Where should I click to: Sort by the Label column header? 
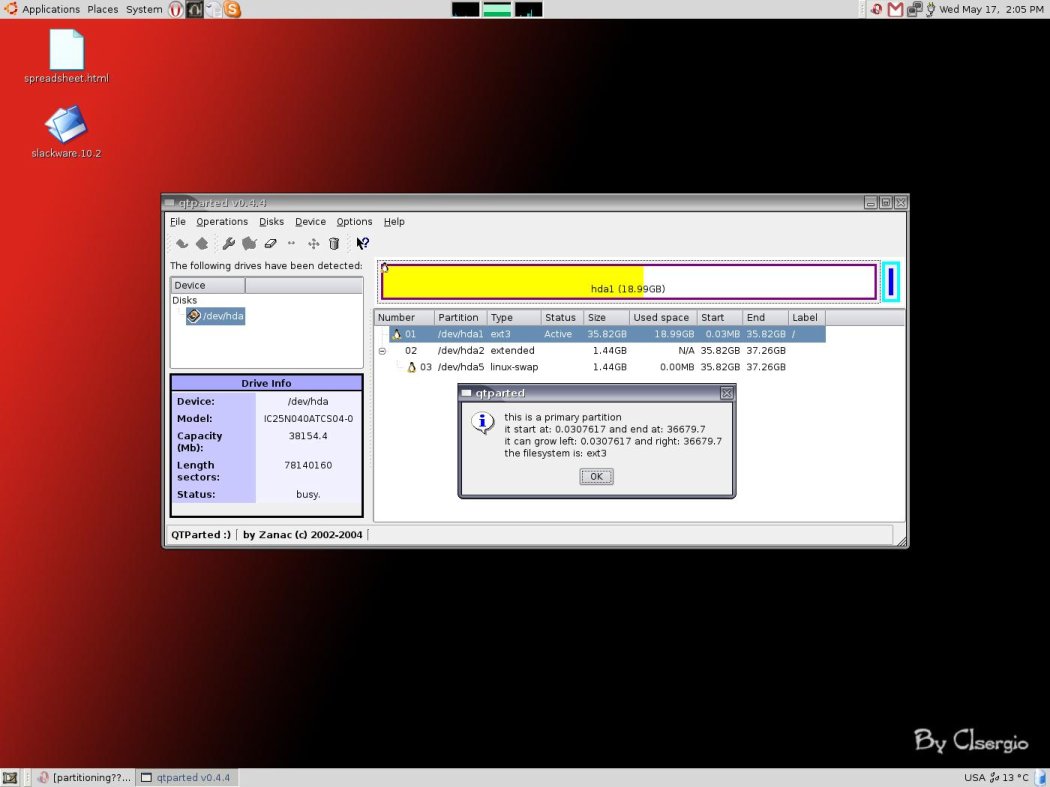click(x=806, y=317)
